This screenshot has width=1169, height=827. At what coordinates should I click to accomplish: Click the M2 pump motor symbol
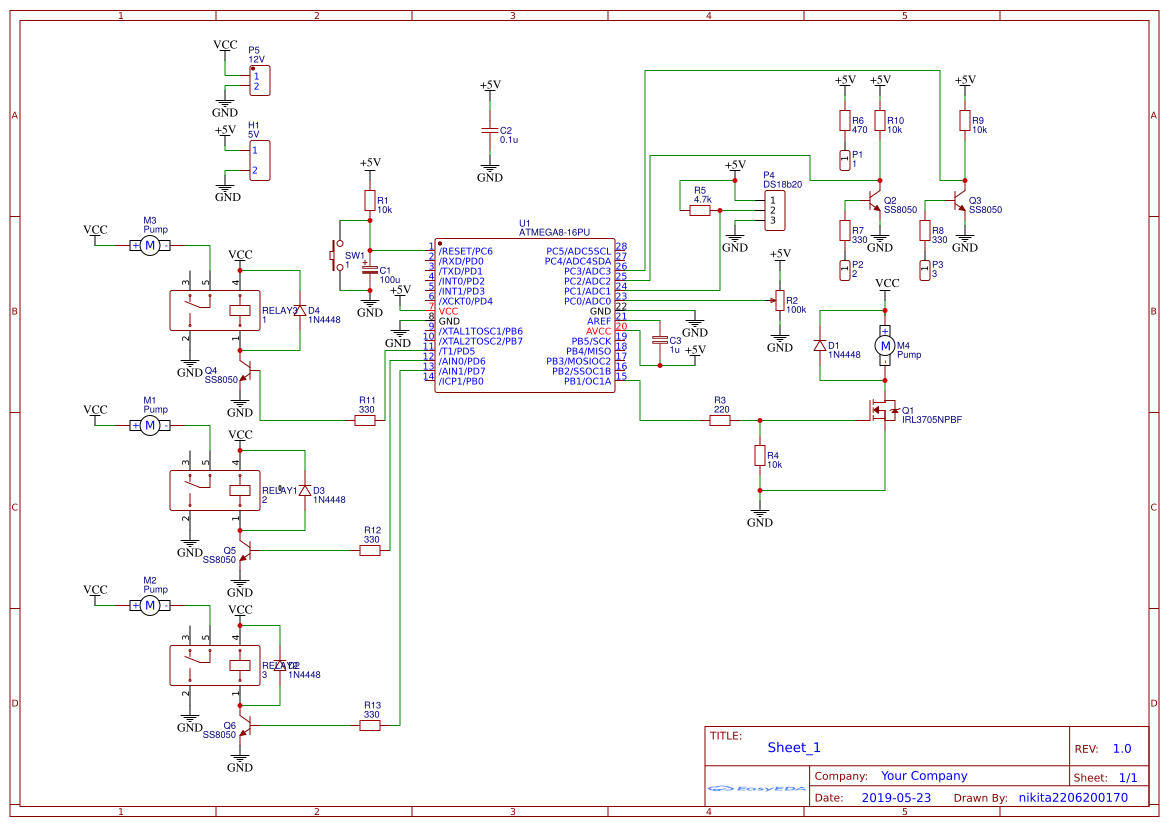(x=150, y=605)
